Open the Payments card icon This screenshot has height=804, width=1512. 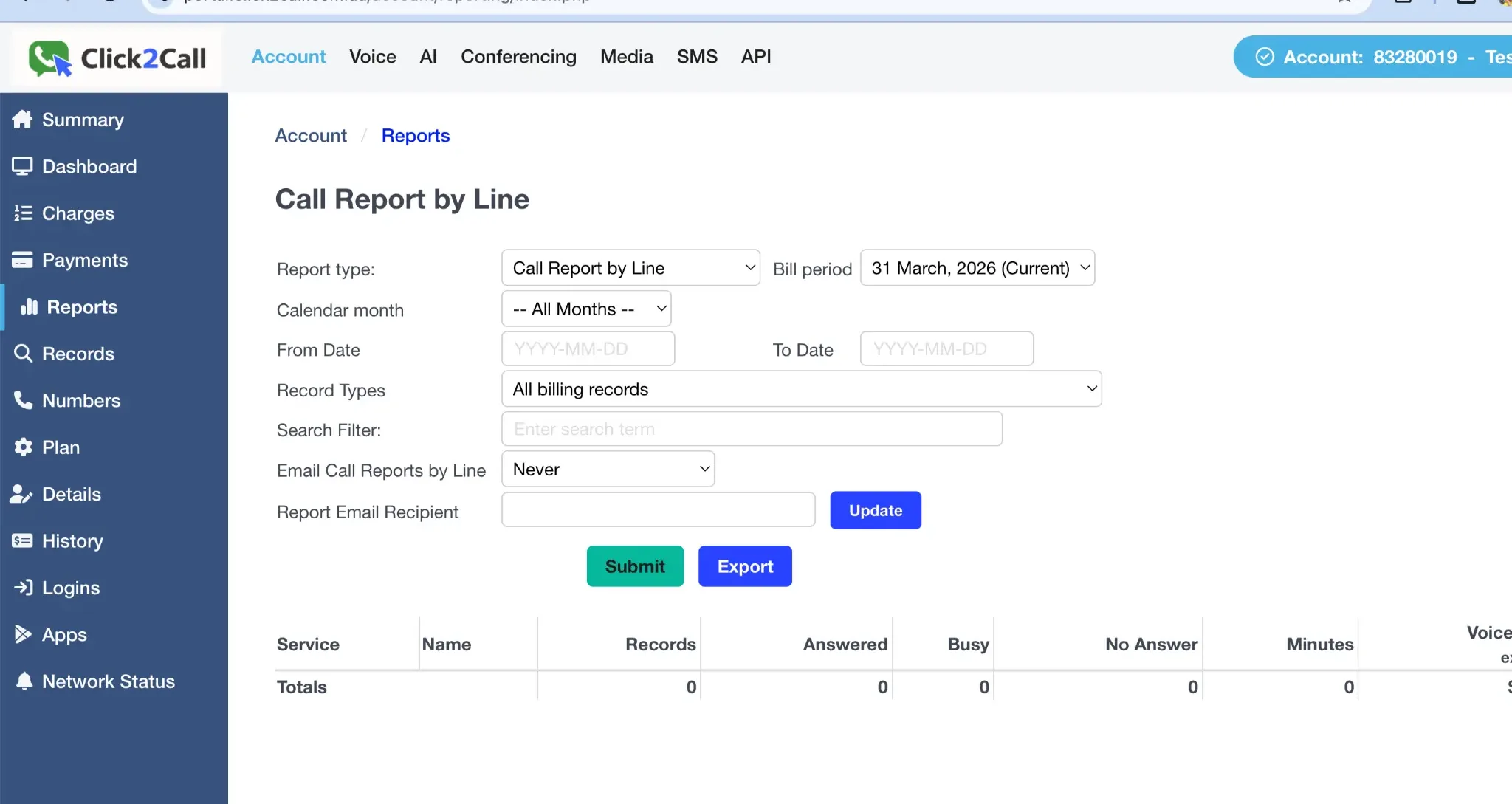[x=23, y=260]
